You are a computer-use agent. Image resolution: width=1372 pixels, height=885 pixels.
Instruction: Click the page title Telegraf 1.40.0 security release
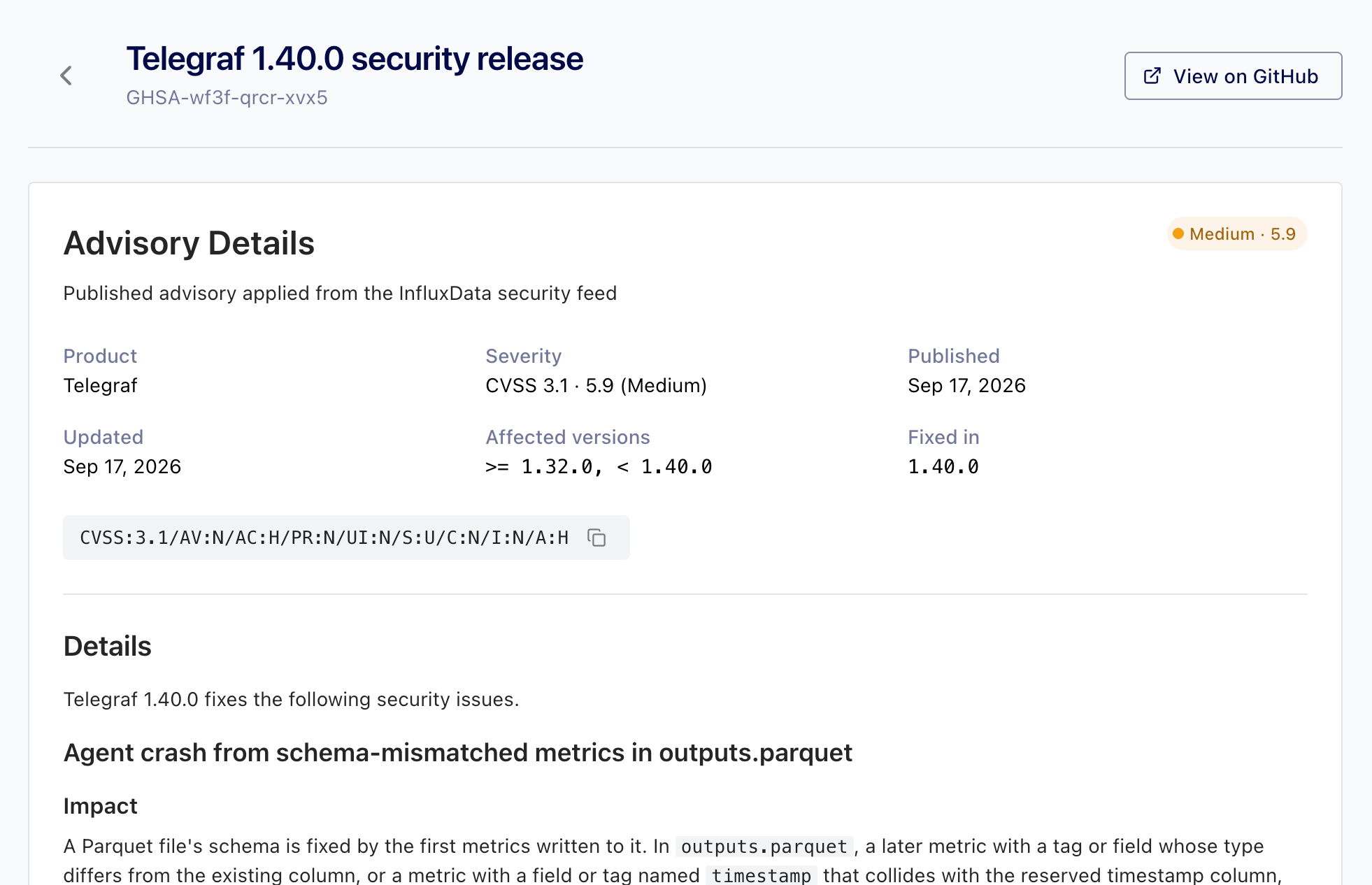[355, 59]
